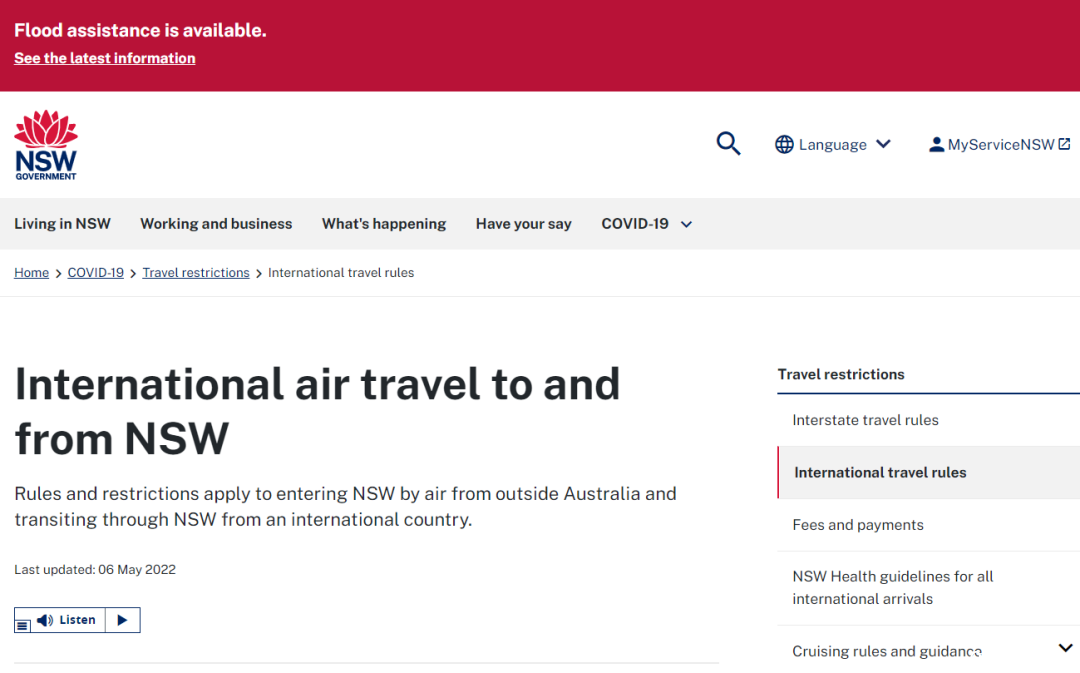The width and height of the screenshot is (1080, 673).
Task: Open the site search magnifier icon
Action: [728, 144]
